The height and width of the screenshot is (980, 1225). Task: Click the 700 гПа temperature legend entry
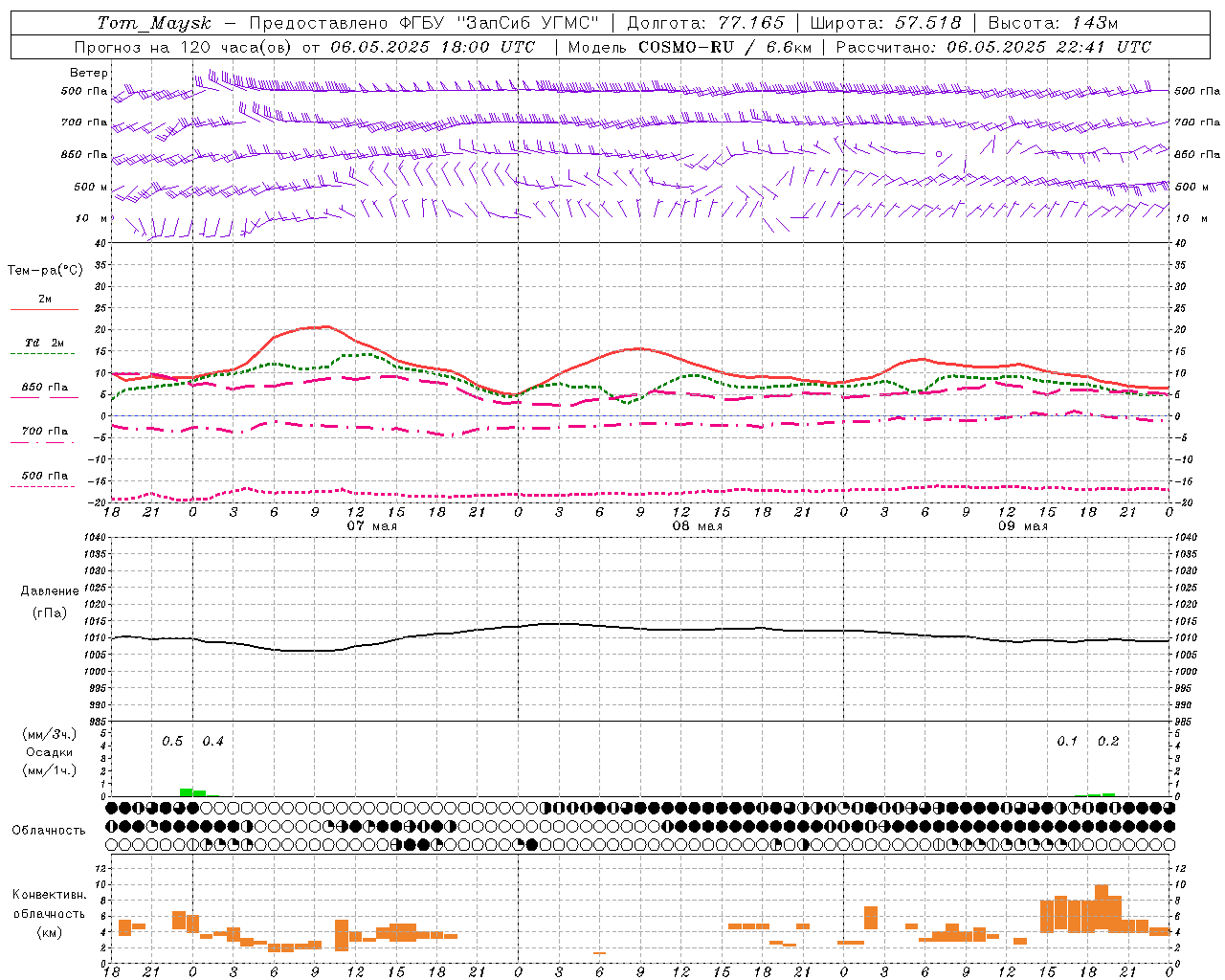pyautogui.click(x=44, y=432)
